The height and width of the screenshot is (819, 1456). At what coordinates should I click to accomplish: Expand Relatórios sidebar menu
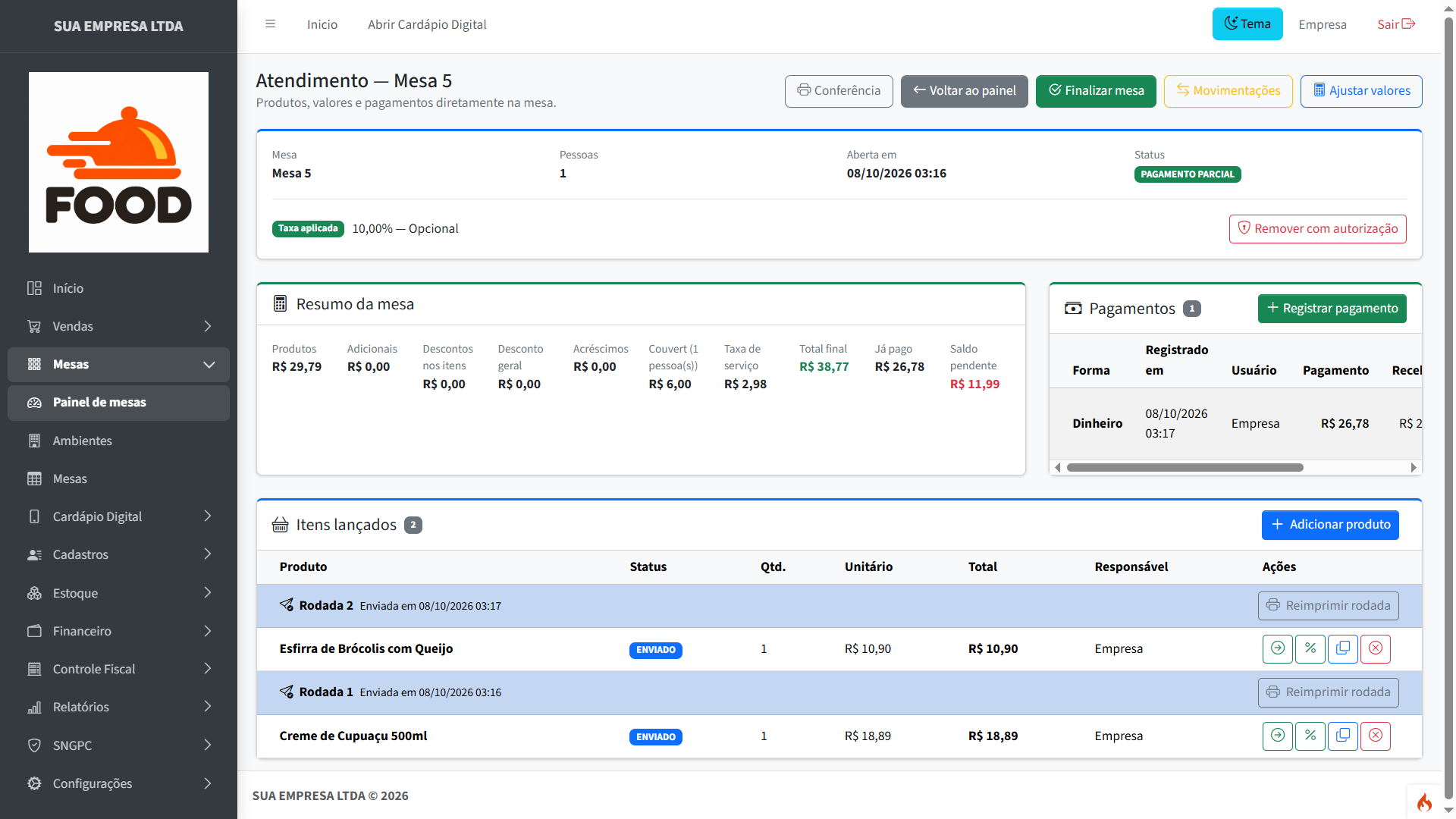tap(118, 707)
